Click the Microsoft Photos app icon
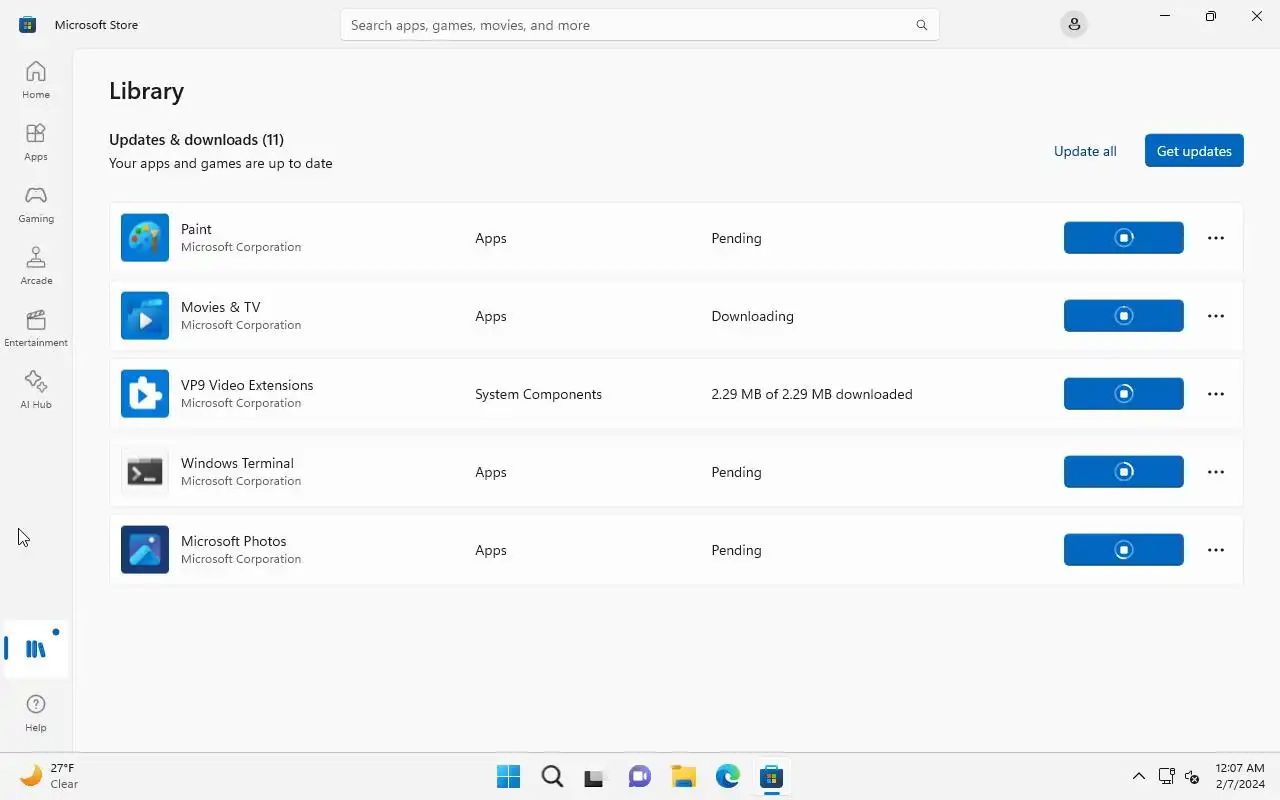 (145, 550)
